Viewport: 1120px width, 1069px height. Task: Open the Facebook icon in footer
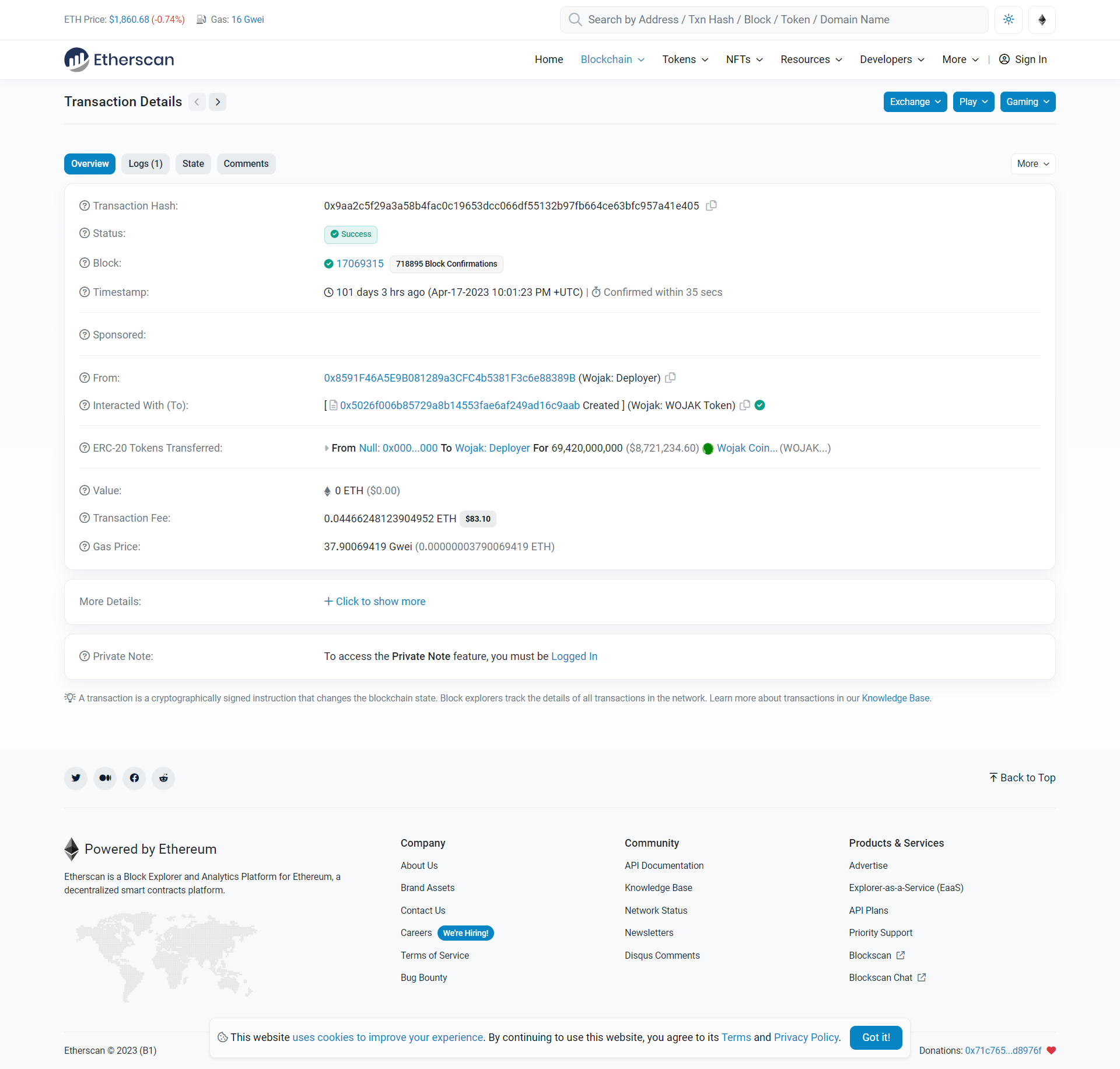(x=134, y=778)
